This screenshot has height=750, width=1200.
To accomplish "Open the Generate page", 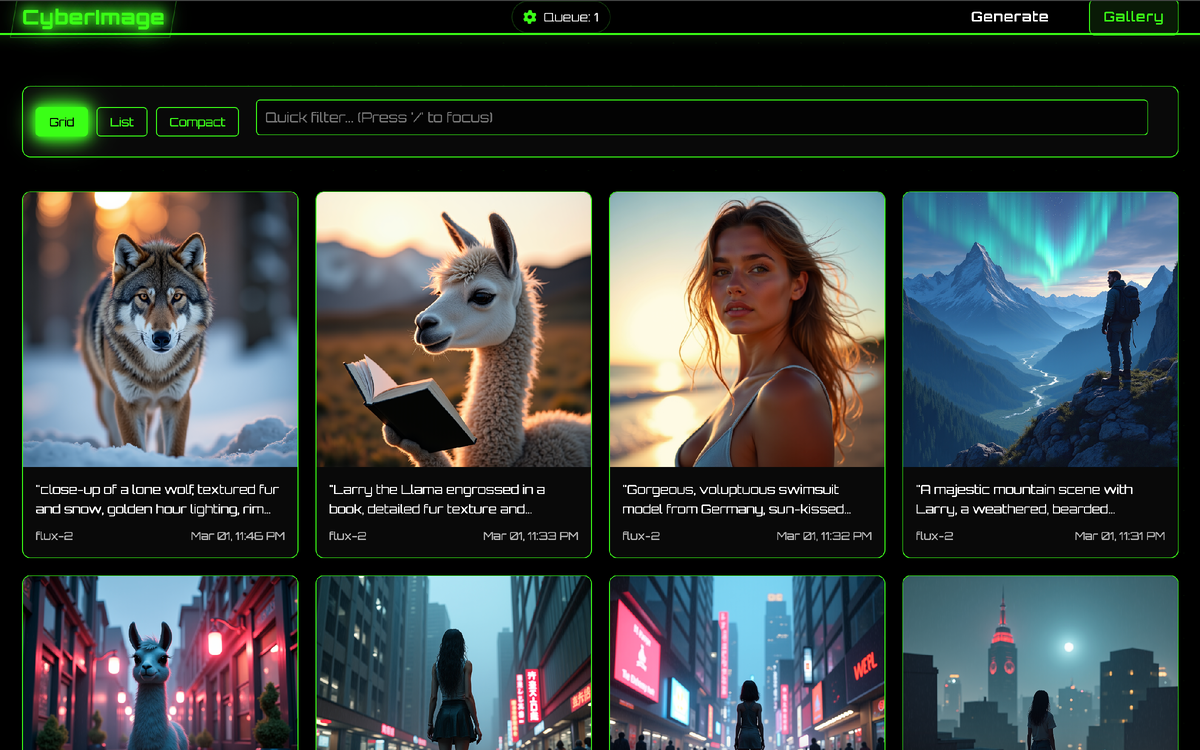I will [x=1010, y=17].
